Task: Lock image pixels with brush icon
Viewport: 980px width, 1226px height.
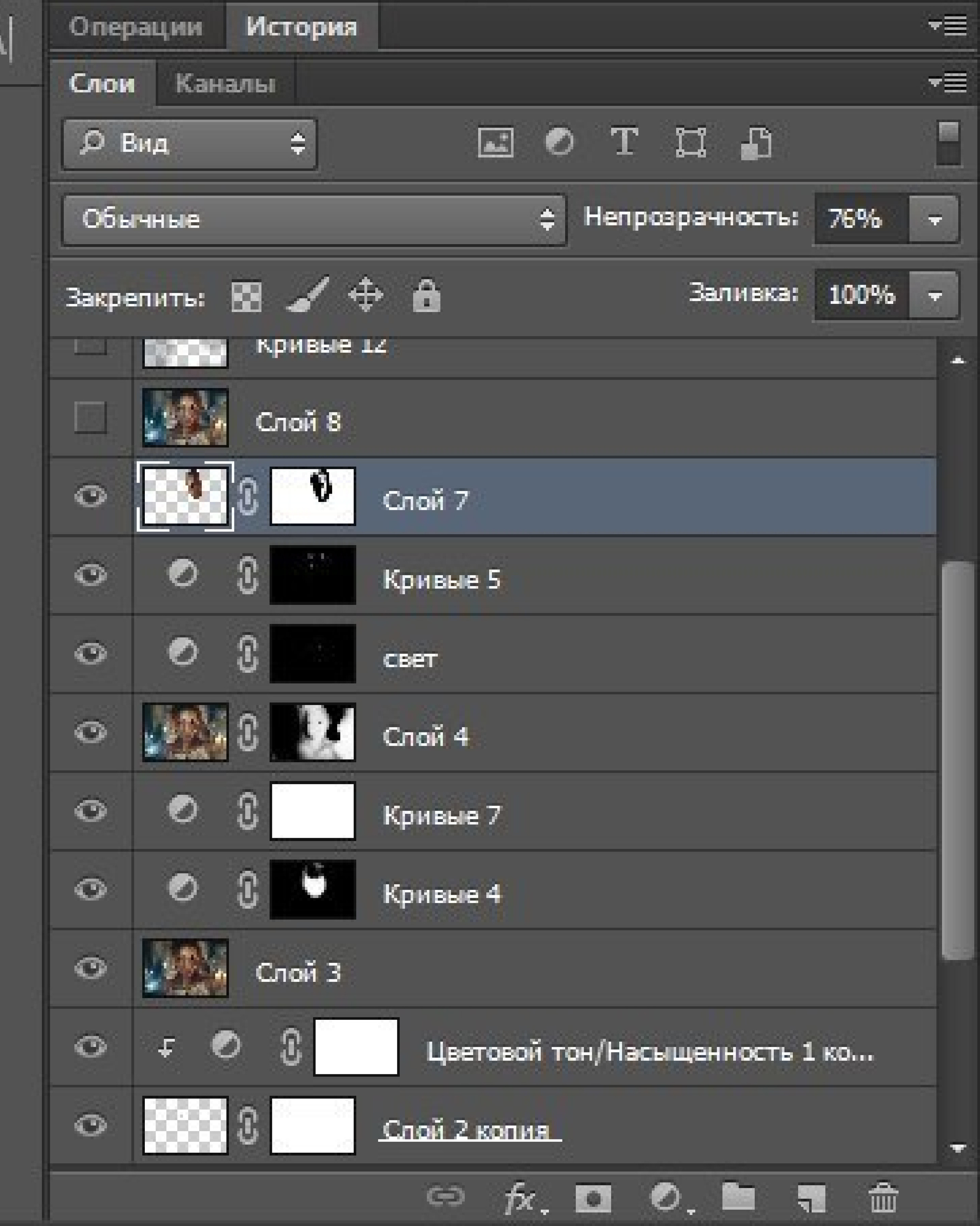Action: tap(307, 295)
